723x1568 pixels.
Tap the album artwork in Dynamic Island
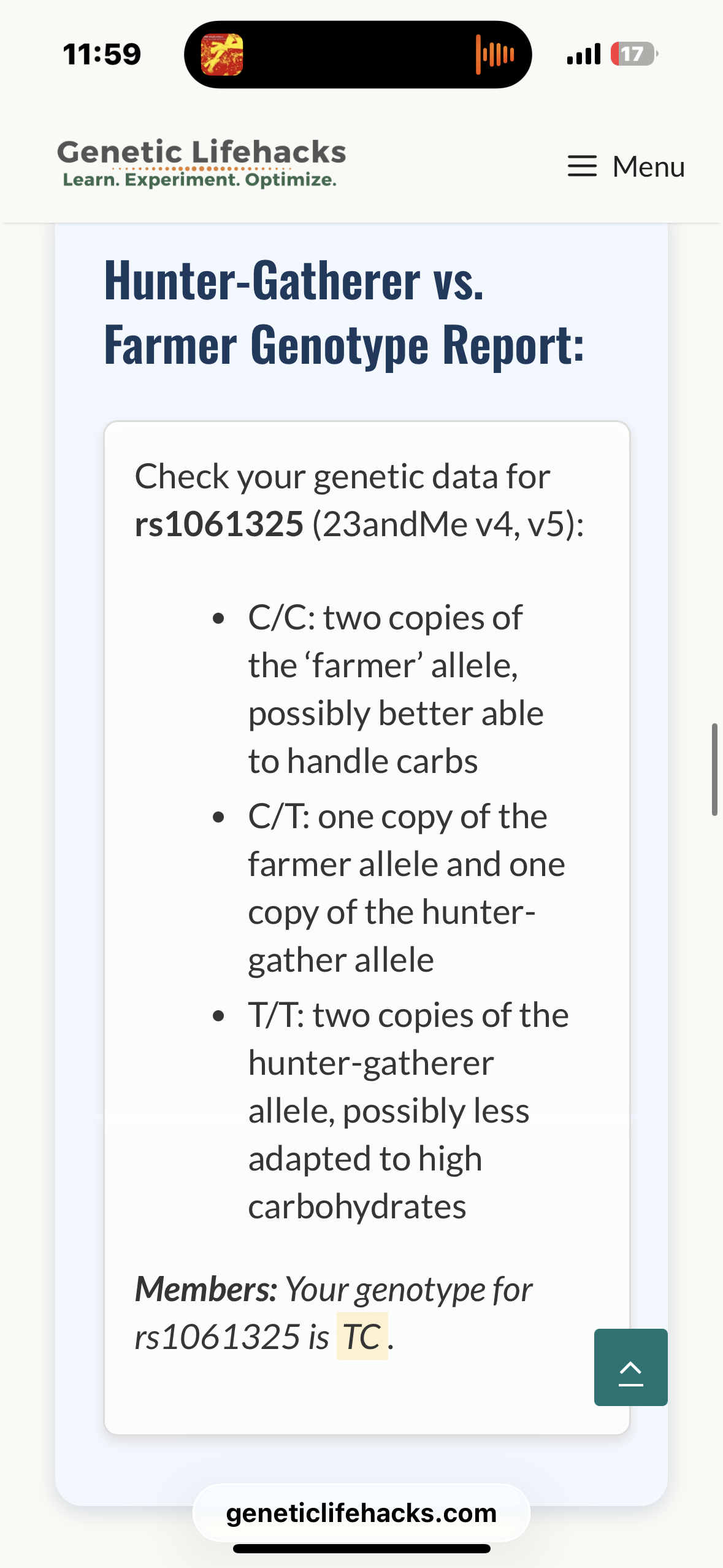[x=222, y=55]
